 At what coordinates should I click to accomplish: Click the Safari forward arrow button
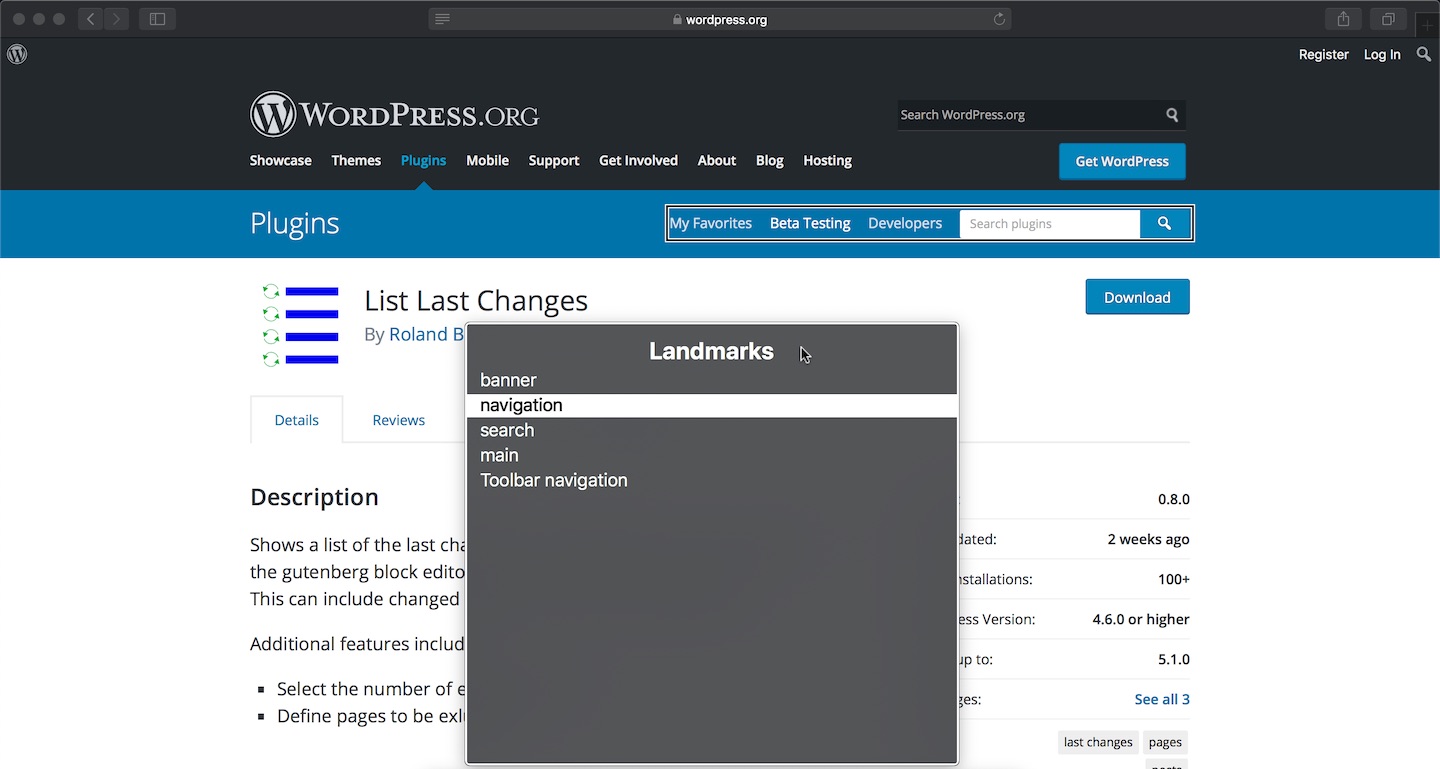tap(116, 19)
